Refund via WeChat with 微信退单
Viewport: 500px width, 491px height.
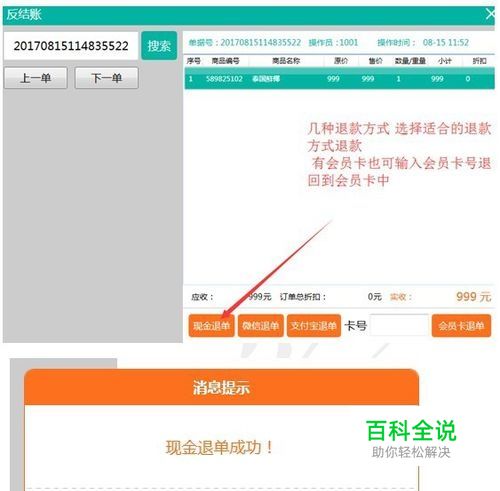[x=261, y=326]
